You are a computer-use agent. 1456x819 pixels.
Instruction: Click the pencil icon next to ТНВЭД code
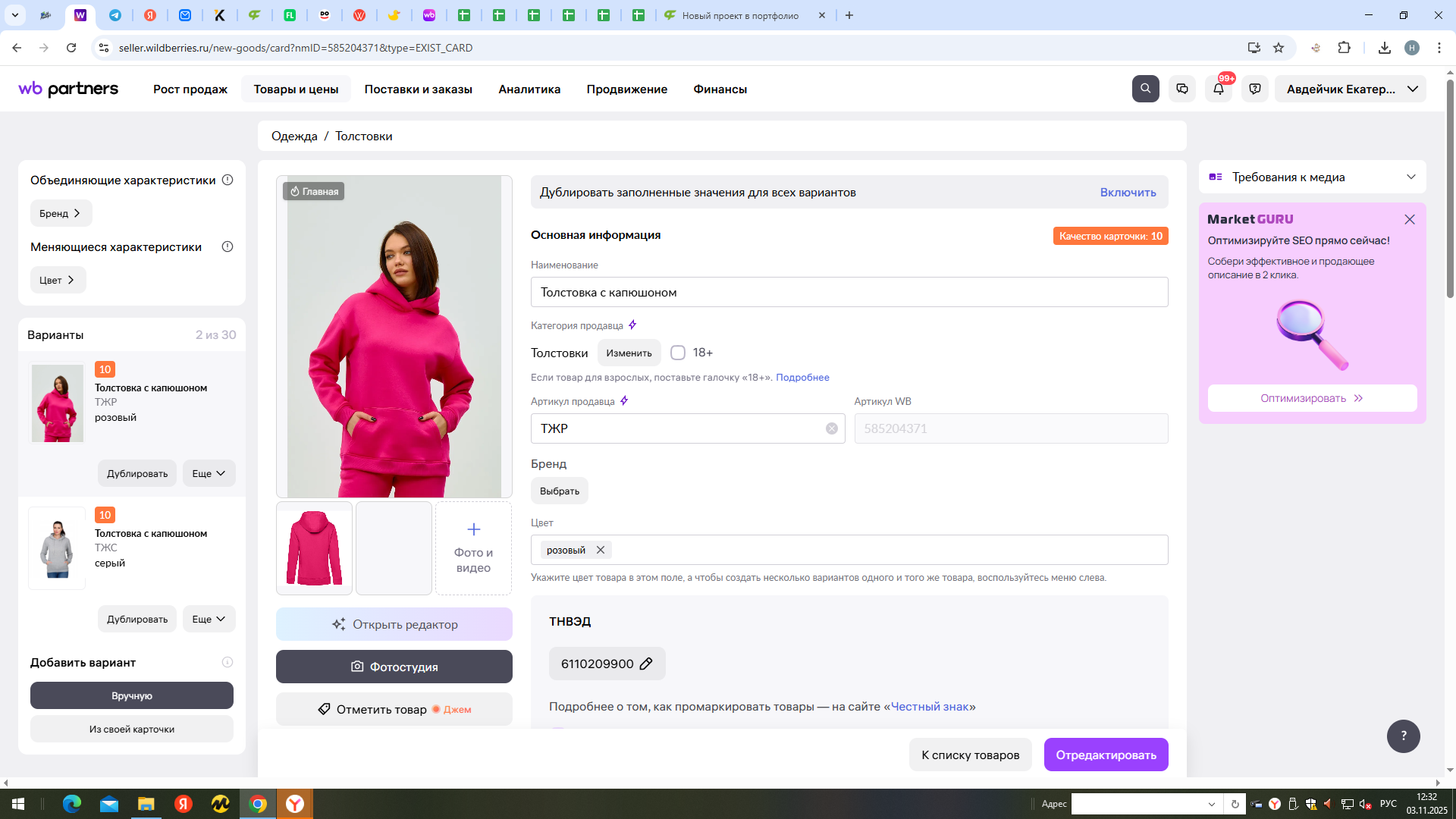[x=645, y=664]
